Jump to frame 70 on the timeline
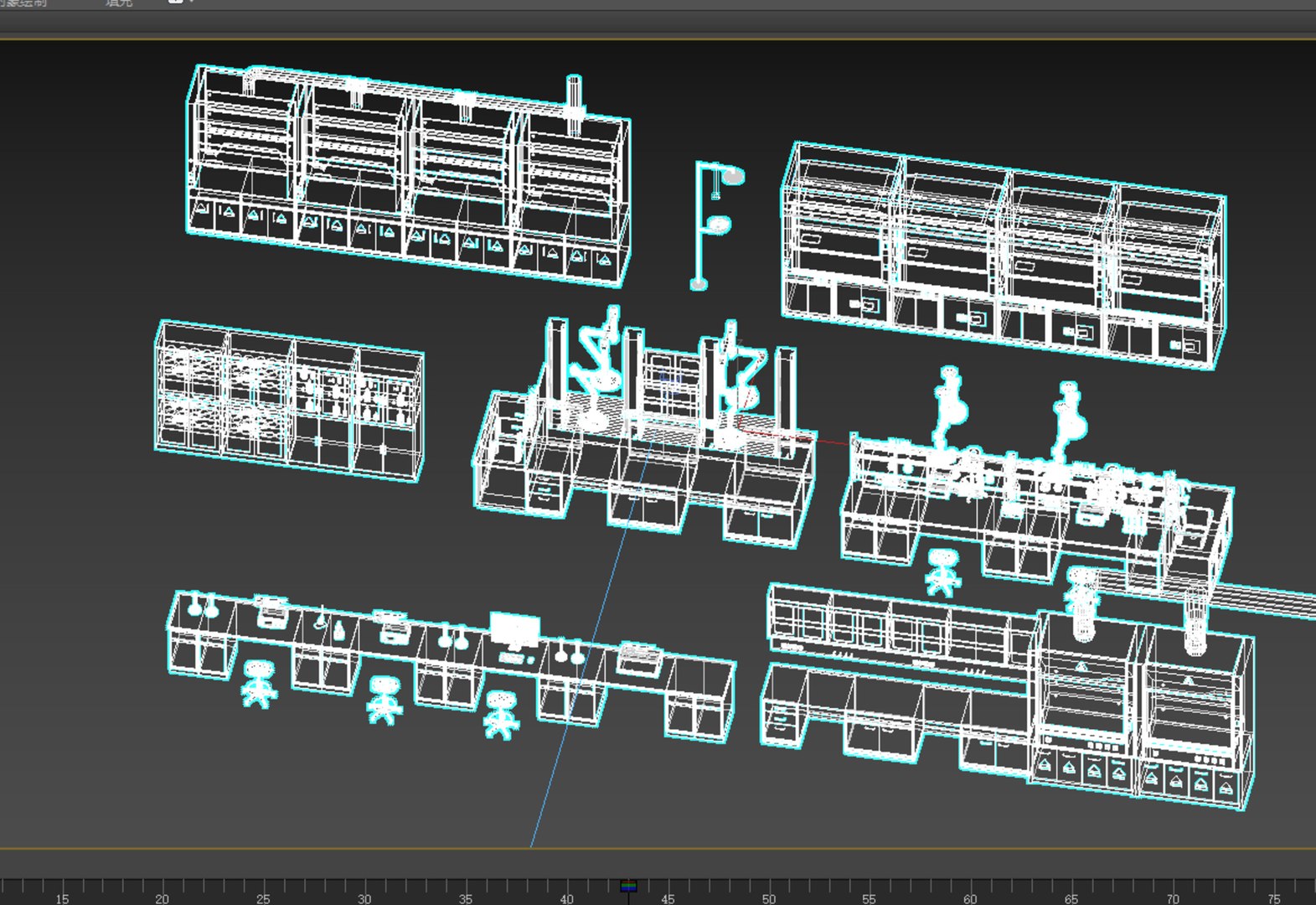The height and width of the screenshot is (905, 1316). click(x=1172, y=898)
